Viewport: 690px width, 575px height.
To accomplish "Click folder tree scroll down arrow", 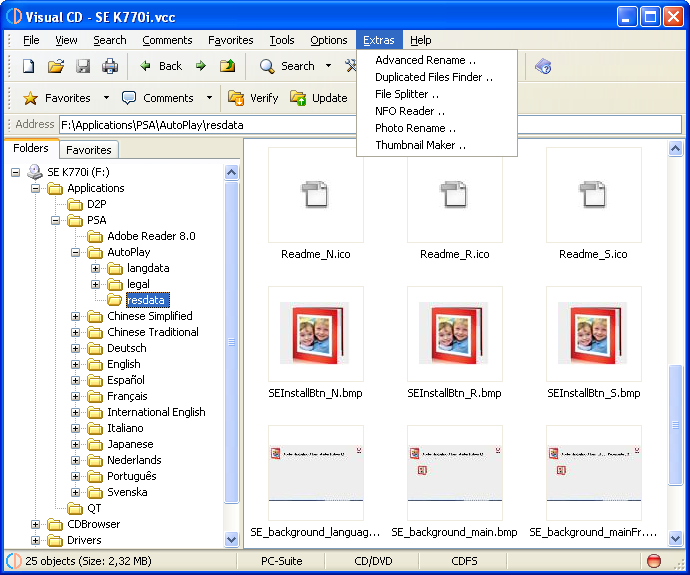I will pos(231,539).
